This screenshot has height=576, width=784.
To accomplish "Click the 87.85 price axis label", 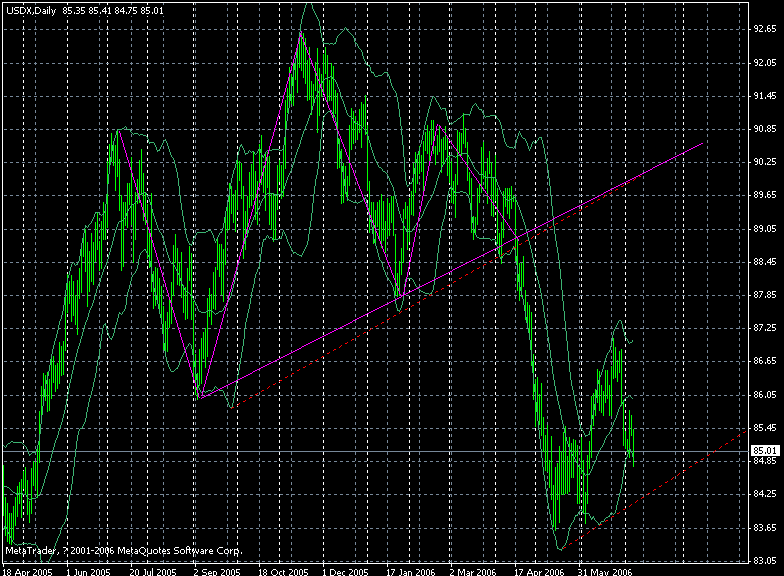I will 766,294.
